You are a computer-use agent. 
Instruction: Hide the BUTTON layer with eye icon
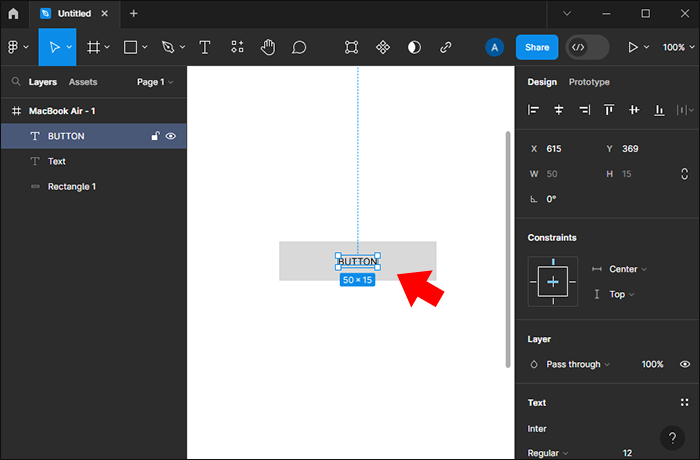click(171, 136)
